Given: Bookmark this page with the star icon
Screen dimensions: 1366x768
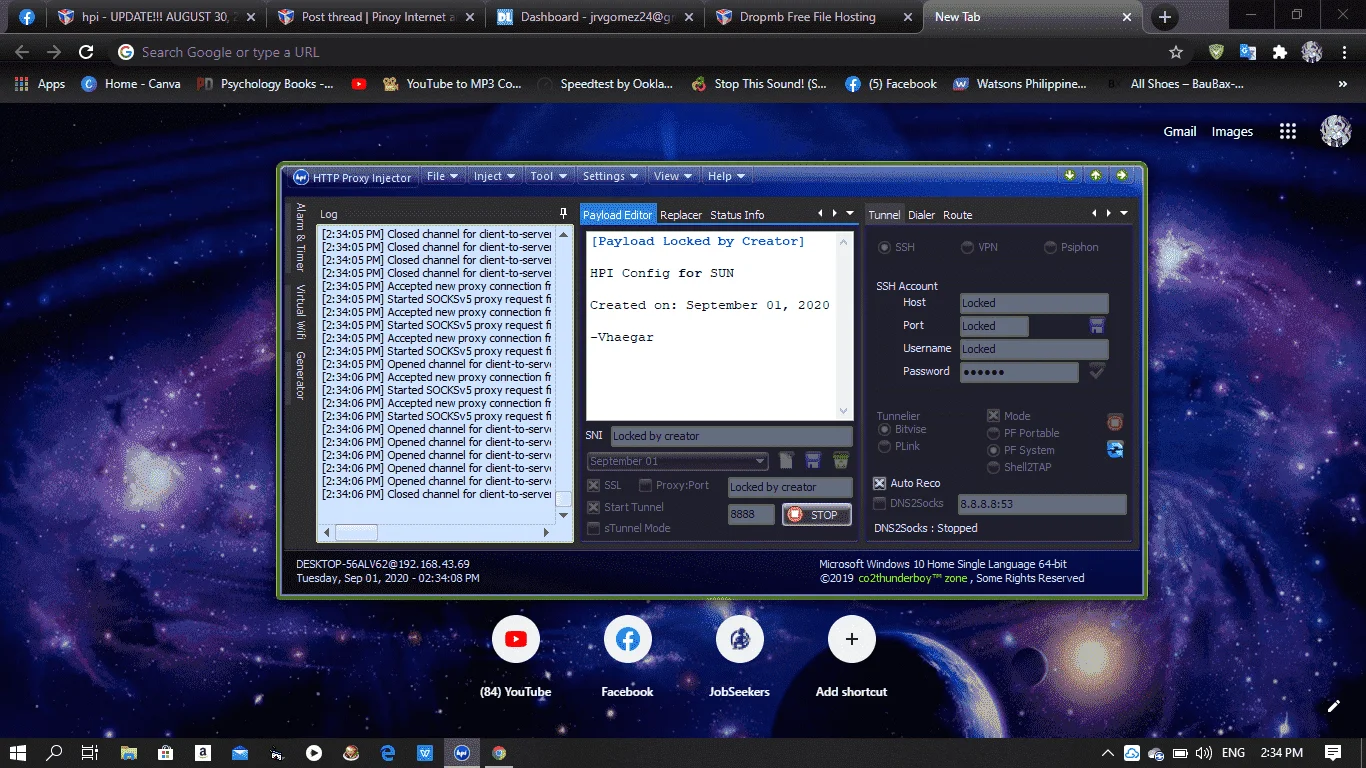Looking at the screenshot, I should pyautogui.click(x=1176, y=52).
